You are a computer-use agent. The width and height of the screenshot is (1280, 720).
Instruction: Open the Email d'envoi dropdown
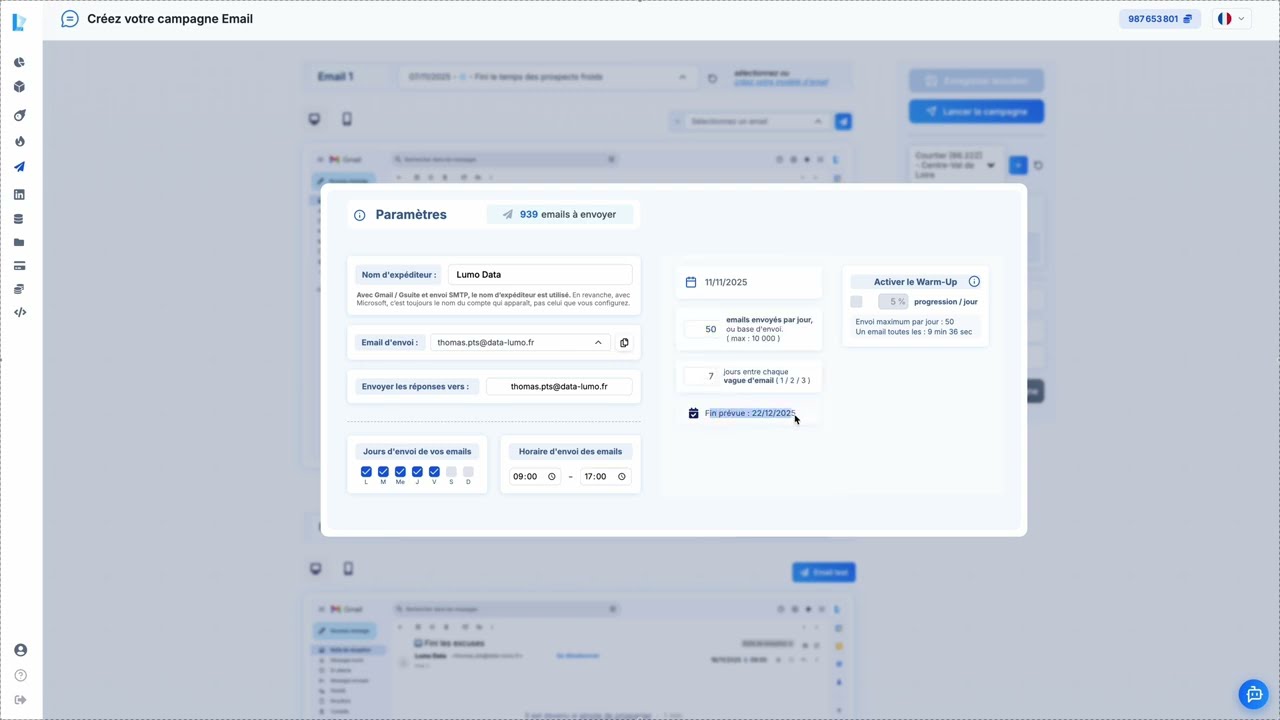click(x=519, y=343)
